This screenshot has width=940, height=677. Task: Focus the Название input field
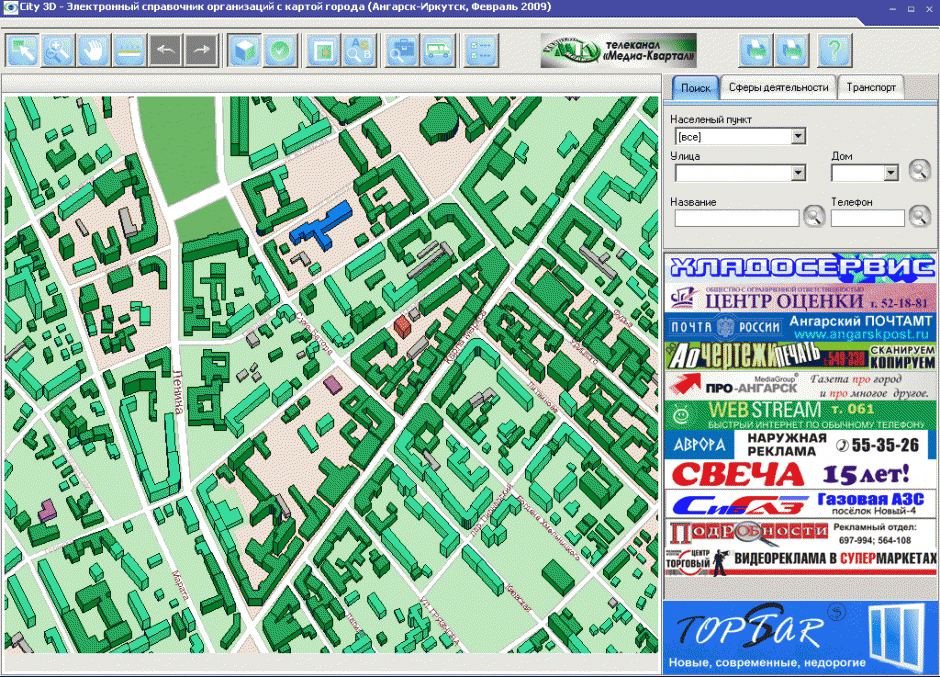(737, 218)
